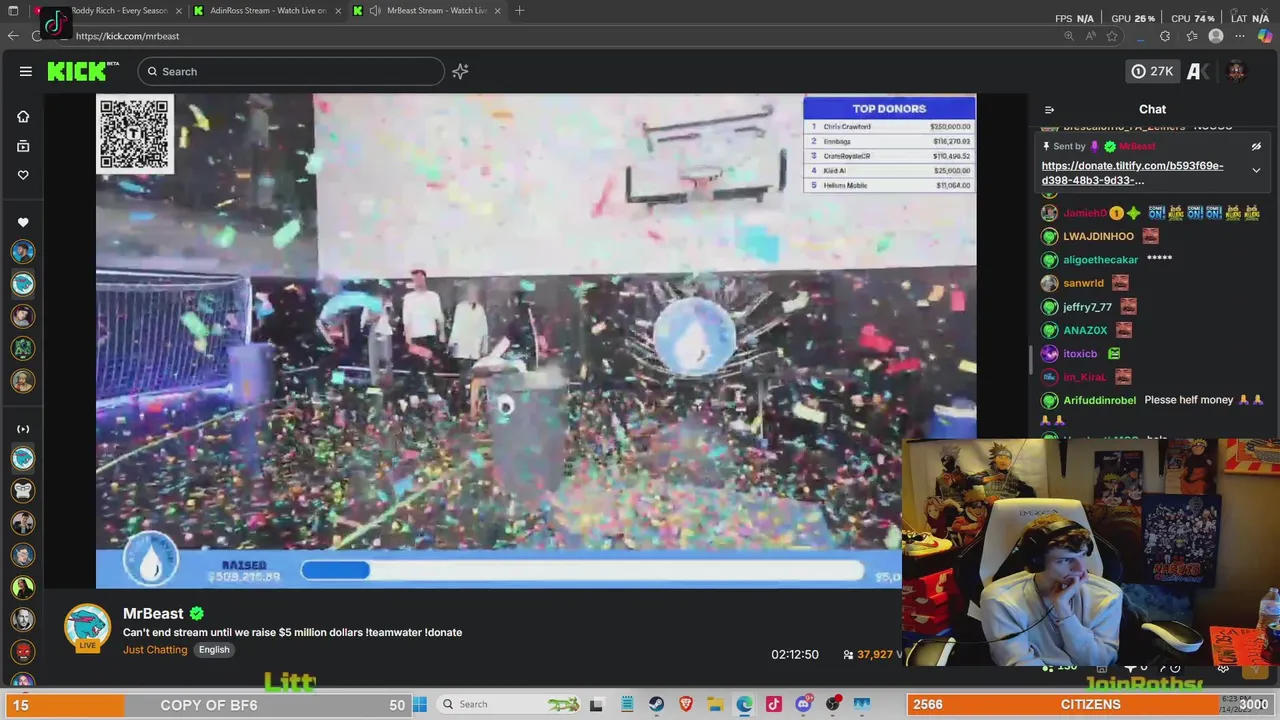Open browser extensions puzzle icon
This screenshot has width=1280, height=720.
[x=1165, y=36]
